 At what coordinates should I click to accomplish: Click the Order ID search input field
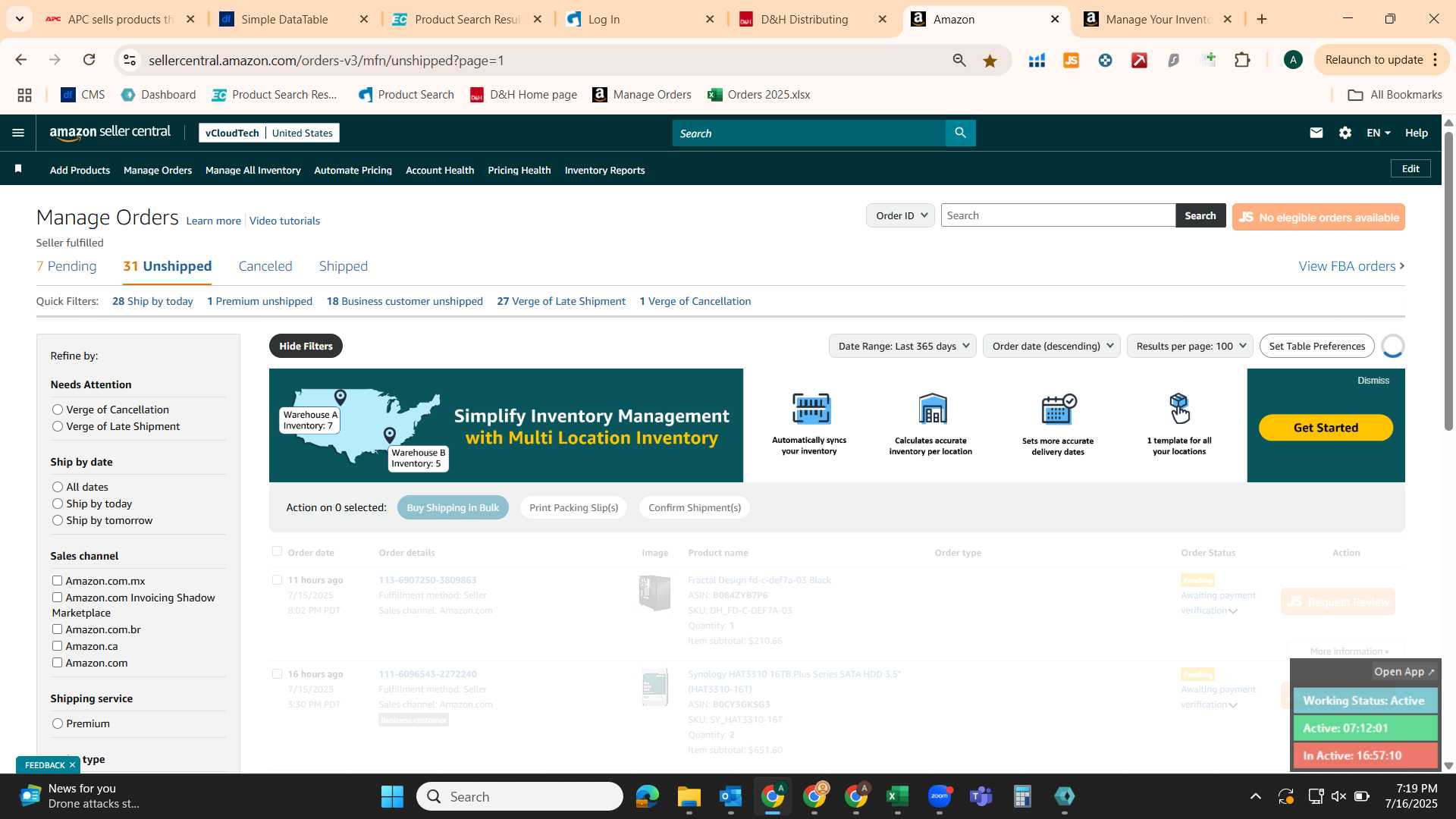[x=1058, y=215]
